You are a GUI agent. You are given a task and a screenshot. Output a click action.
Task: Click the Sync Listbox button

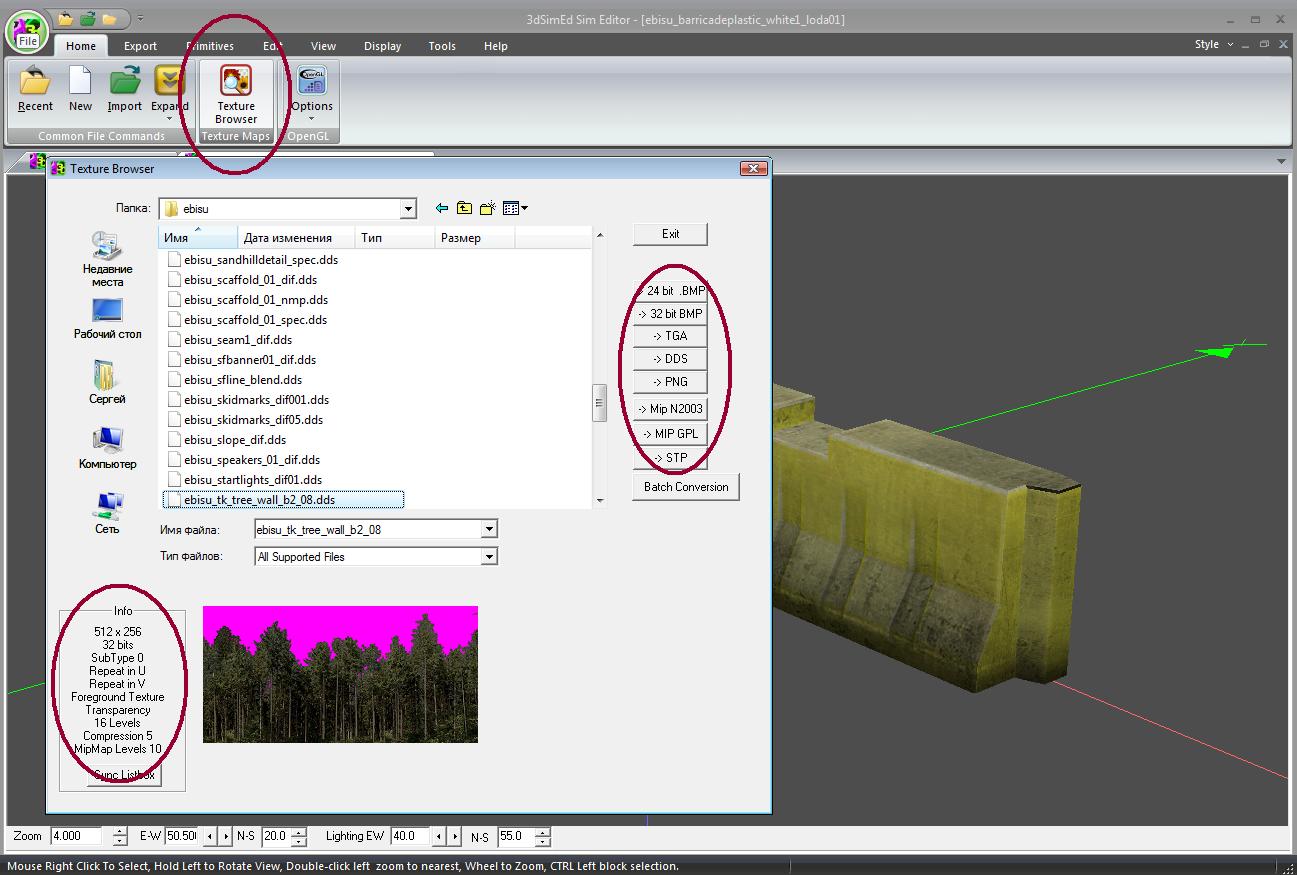pos(123,775)
